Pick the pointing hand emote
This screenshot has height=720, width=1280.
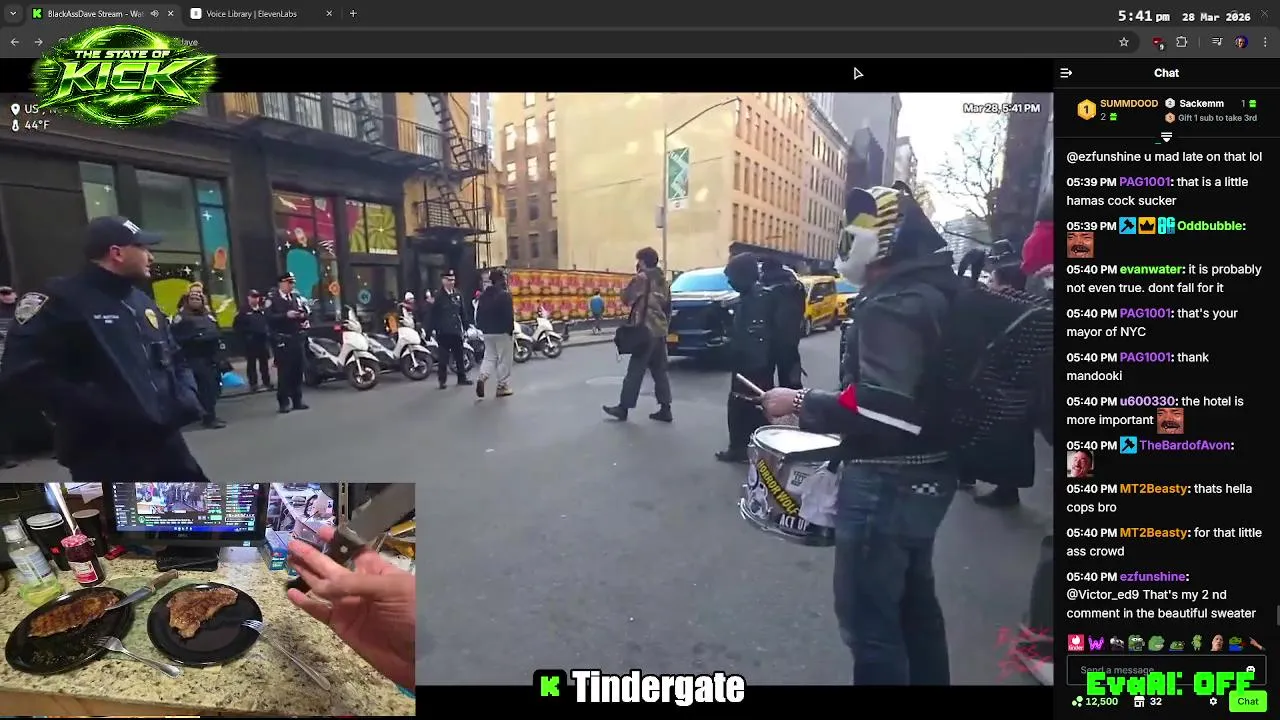point(1256,643)
